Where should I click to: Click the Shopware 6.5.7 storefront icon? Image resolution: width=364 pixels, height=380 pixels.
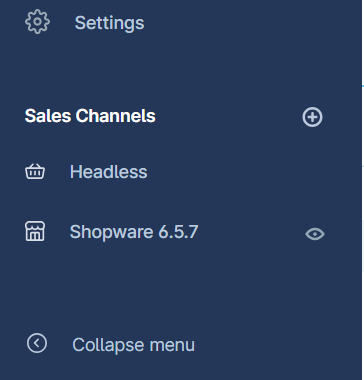35,231
